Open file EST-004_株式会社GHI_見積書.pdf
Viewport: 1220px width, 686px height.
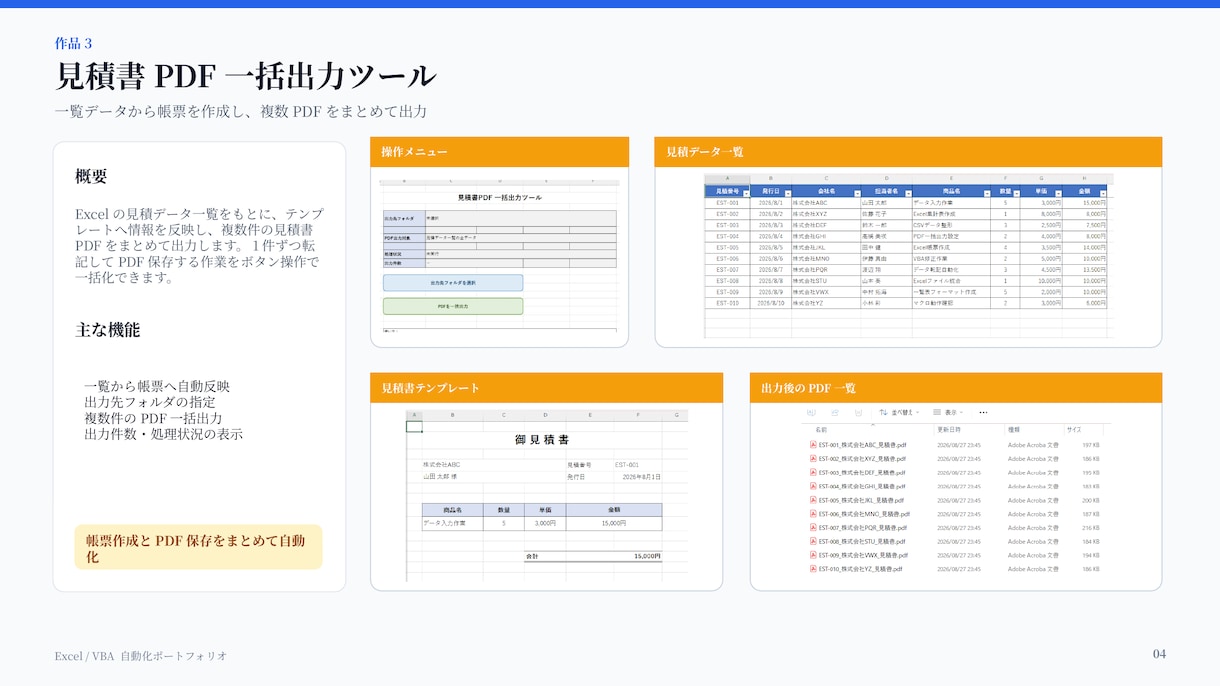862,486
